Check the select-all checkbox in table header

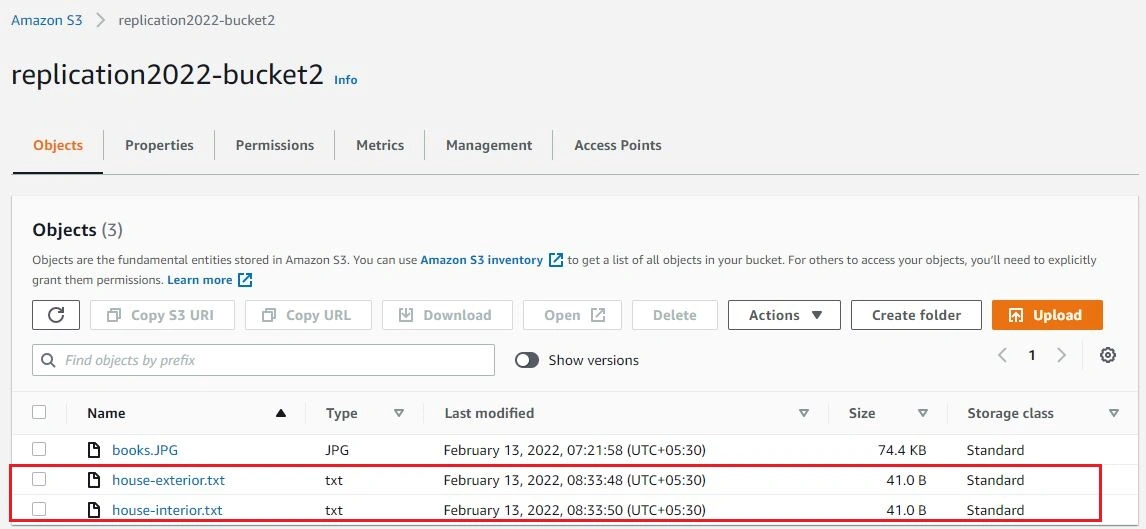[x=39, y=412]
